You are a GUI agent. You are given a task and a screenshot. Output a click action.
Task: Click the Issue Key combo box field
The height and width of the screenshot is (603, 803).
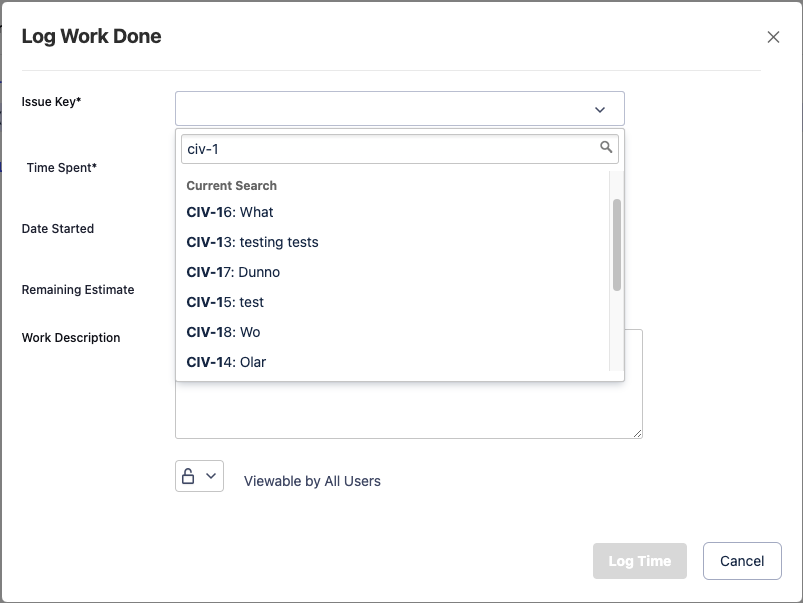pyautogui.click(x=380, y=109)
